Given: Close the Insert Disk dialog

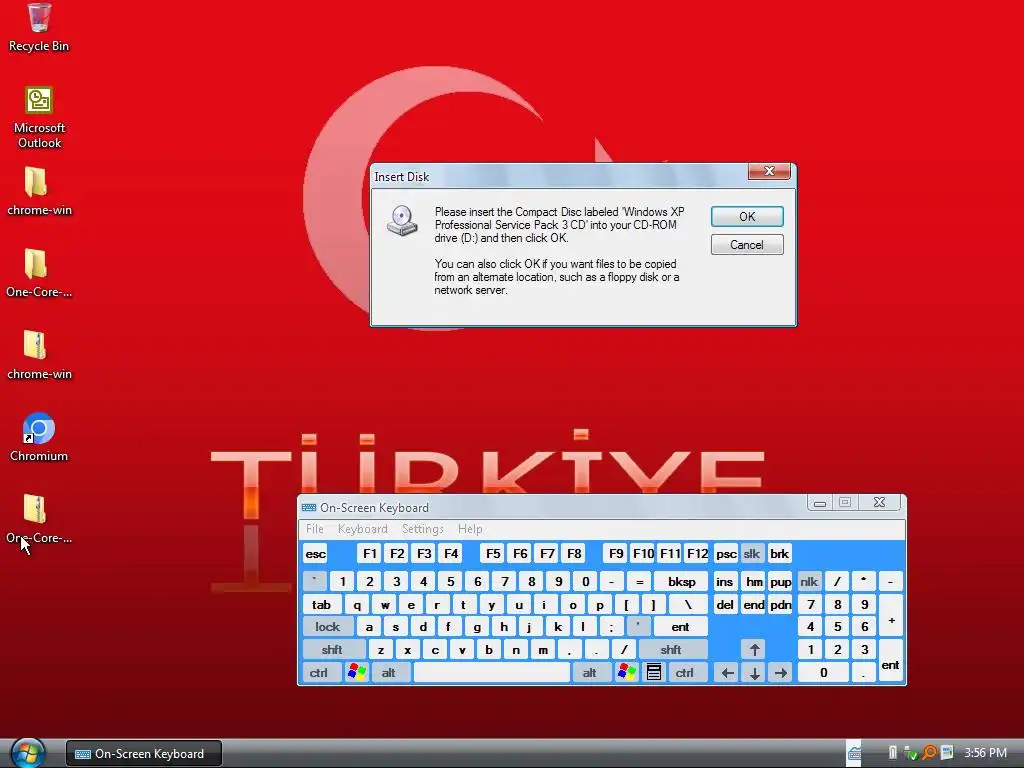Looking at the screenshot, I should [x=769, y=171].
